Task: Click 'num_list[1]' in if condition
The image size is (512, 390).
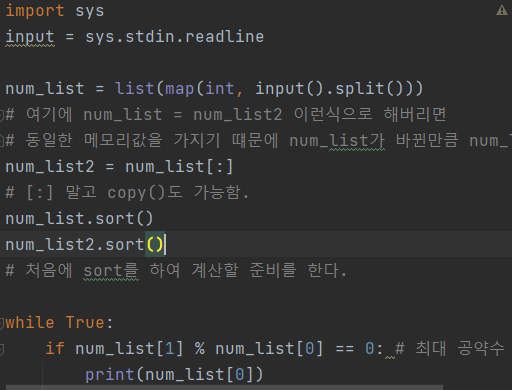Action: point(129,349)
